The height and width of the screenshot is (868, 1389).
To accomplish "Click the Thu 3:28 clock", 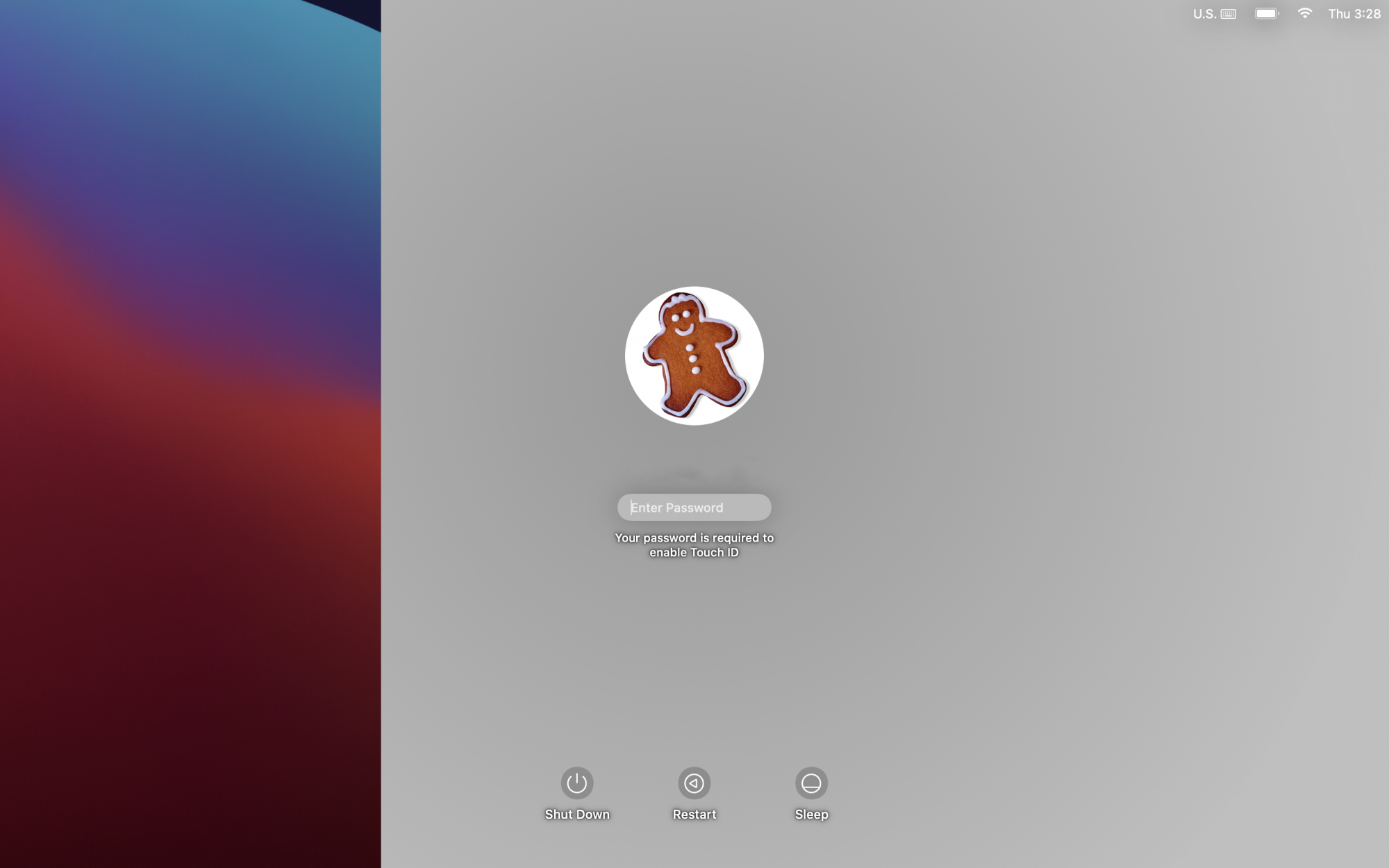I will [x=1354, y=14].
